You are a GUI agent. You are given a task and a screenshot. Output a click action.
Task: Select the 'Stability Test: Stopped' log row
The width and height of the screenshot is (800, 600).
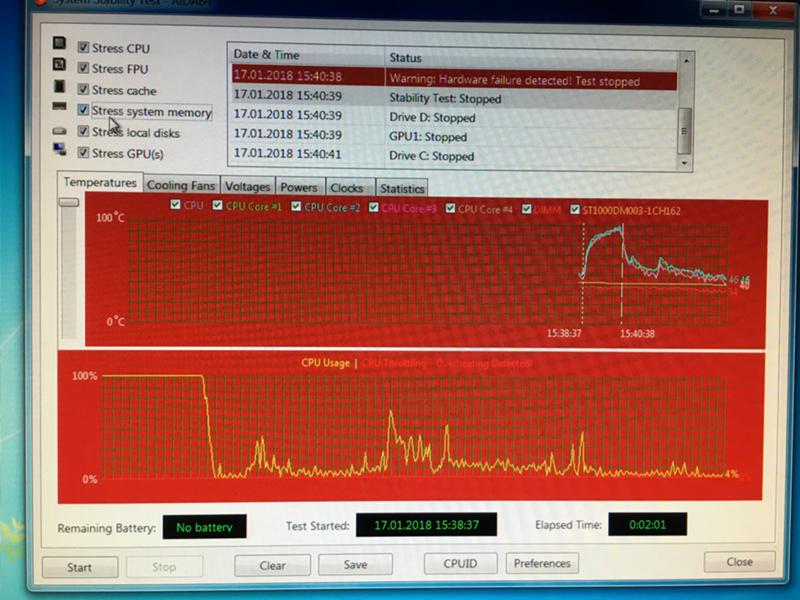coord(455,97)
